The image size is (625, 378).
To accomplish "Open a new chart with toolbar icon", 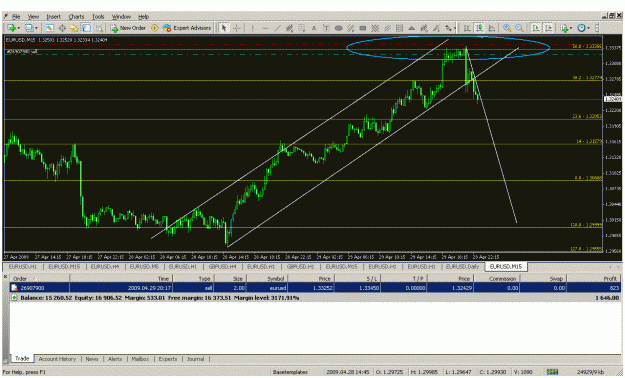I will (11, 28).
